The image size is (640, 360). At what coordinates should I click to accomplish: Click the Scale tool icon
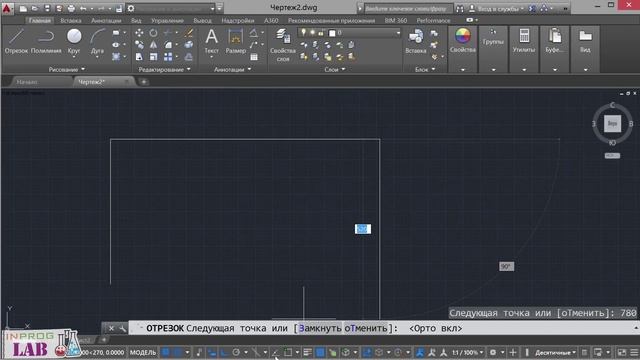point(153,57)
